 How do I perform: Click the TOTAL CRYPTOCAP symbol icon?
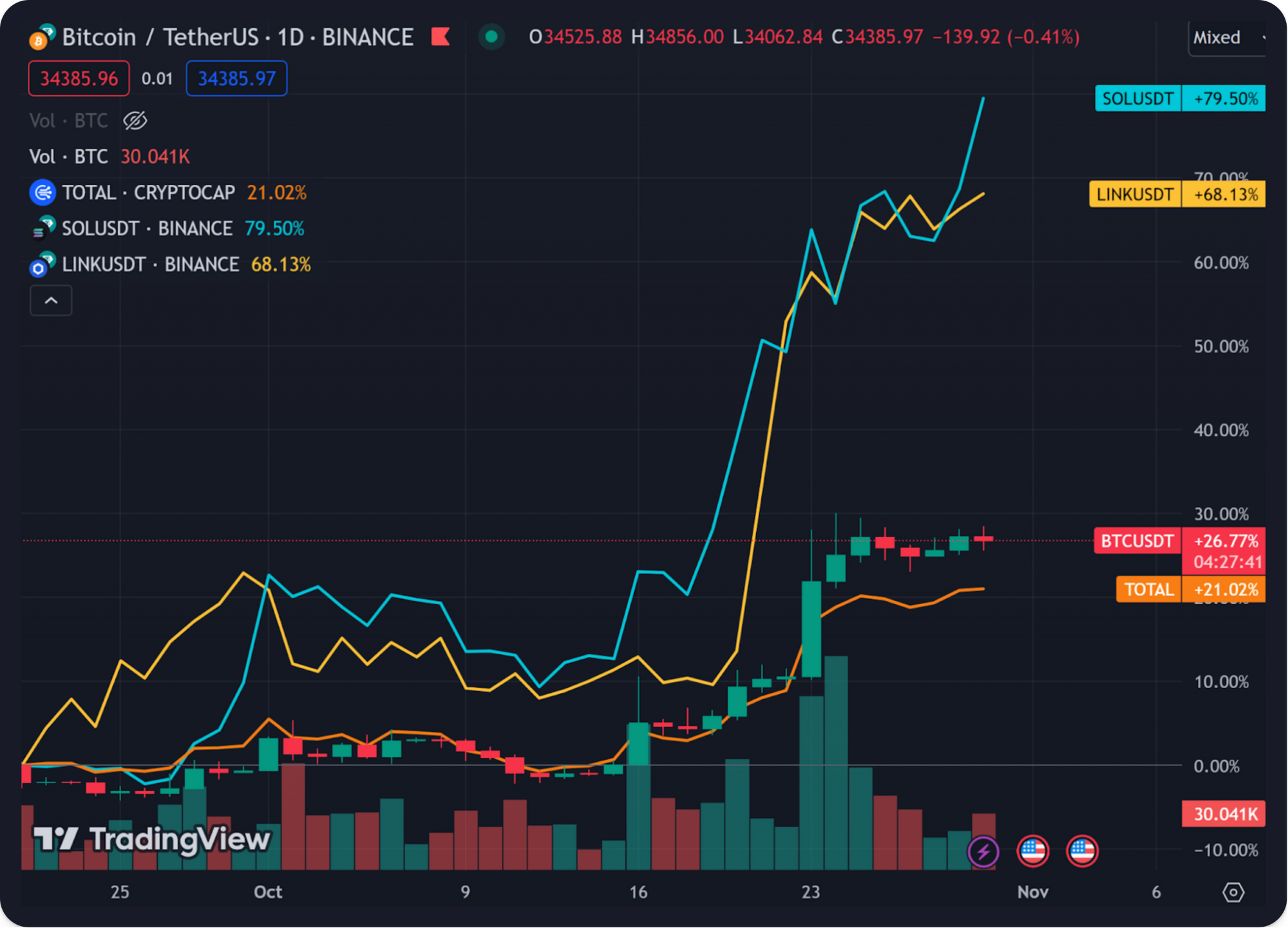point(43,193)
